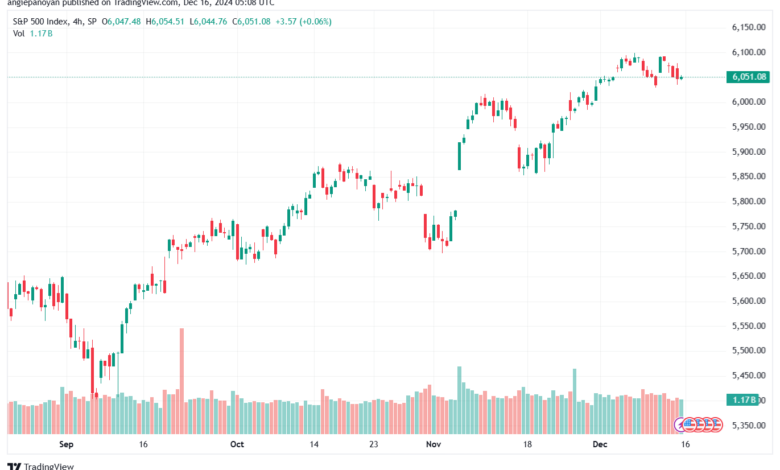
Task: Click the Sep date label on time axis
Action: pyautogui.click(x=66, y=444)
